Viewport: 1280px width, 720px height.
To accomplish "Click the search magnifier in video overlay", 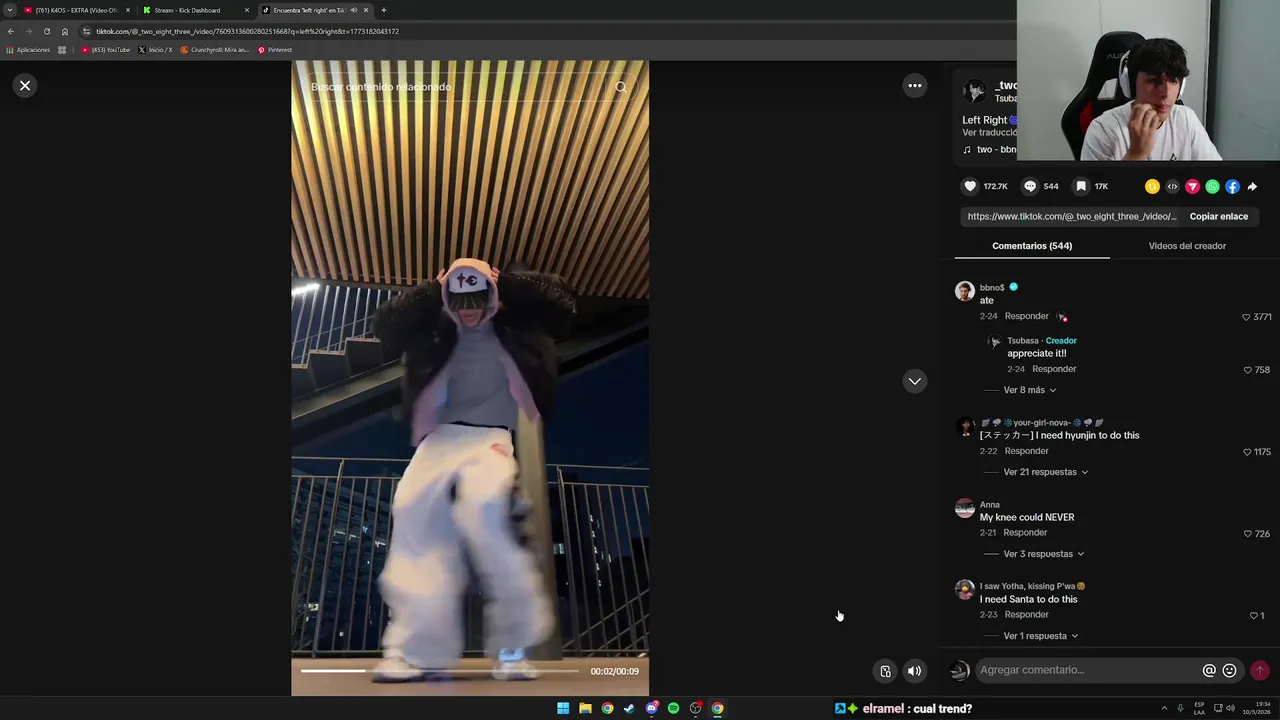I will pyautogui.click(x=621, y=87).
